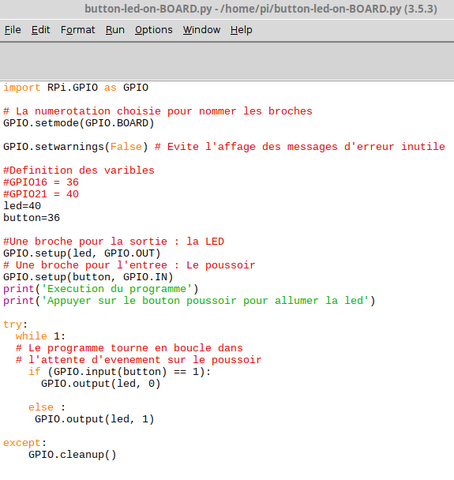Click the GPIO.setup(button, GPIO.IN) line
Viewport: 454px width, 480px height.
click(x=88, y=277)
